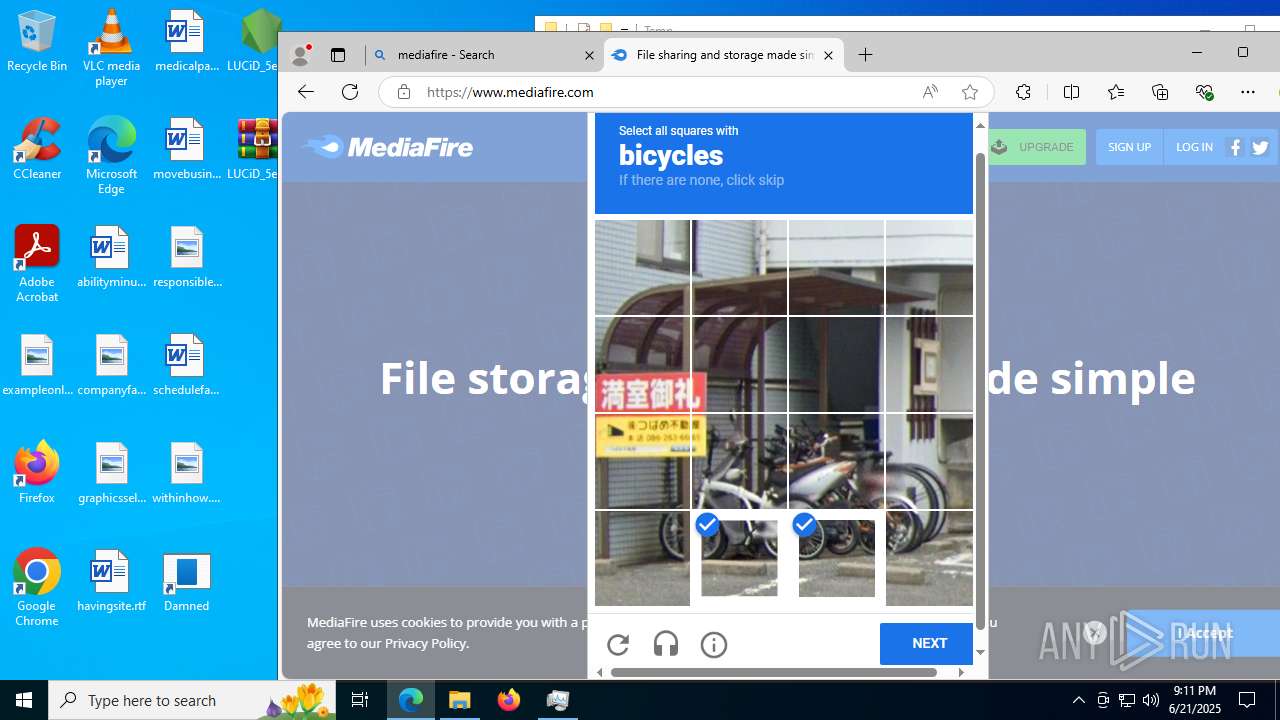Open Edge Extensions icon

[x=1023, y=92]
